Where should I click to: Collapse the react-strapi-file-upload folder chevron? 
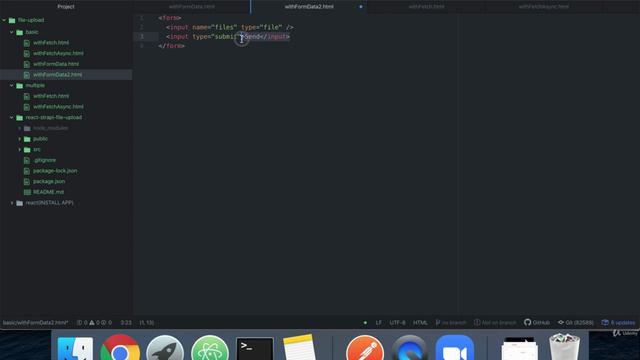[x=12, y=117]
